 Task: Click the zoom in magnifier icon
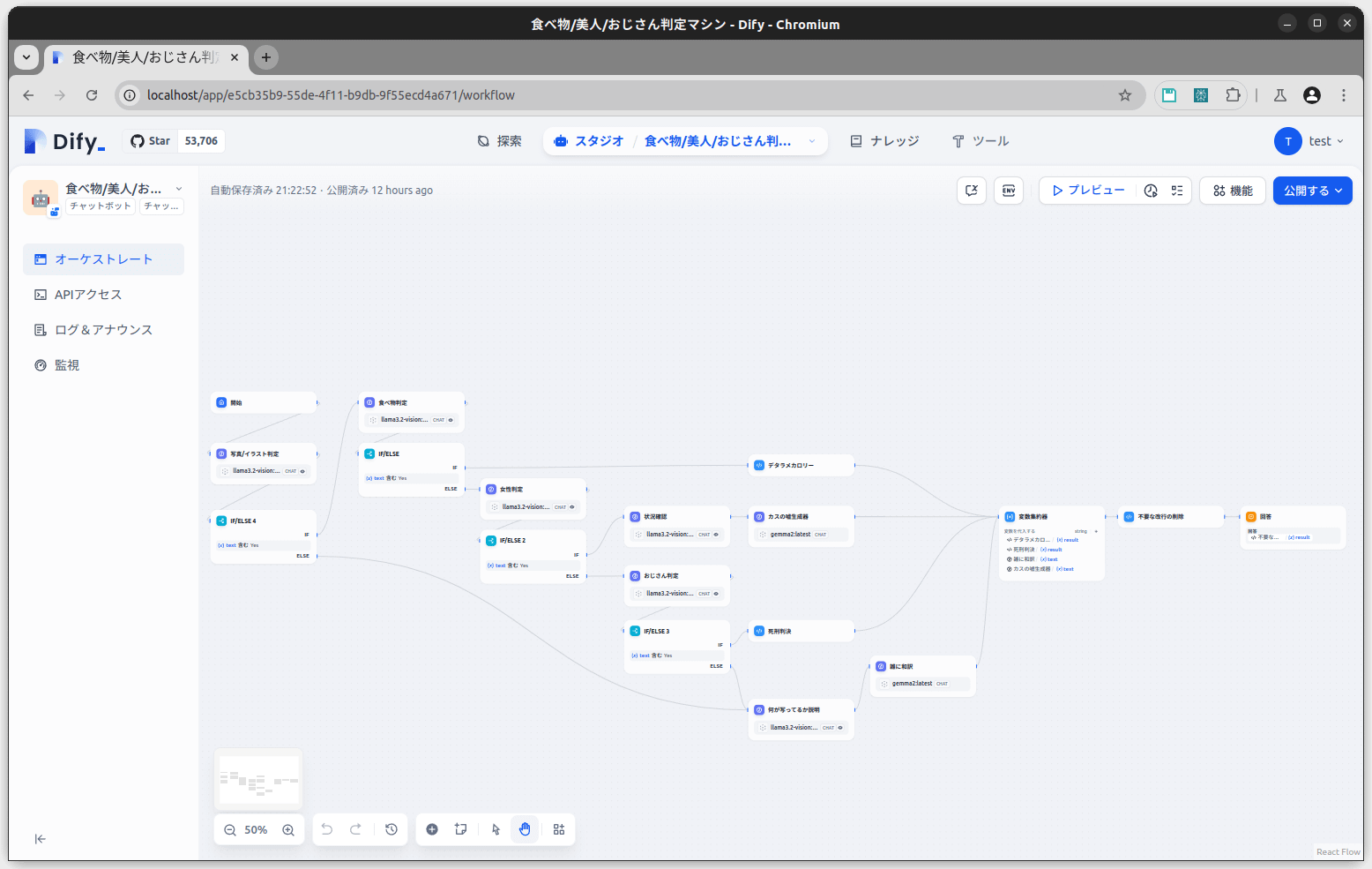288,830
